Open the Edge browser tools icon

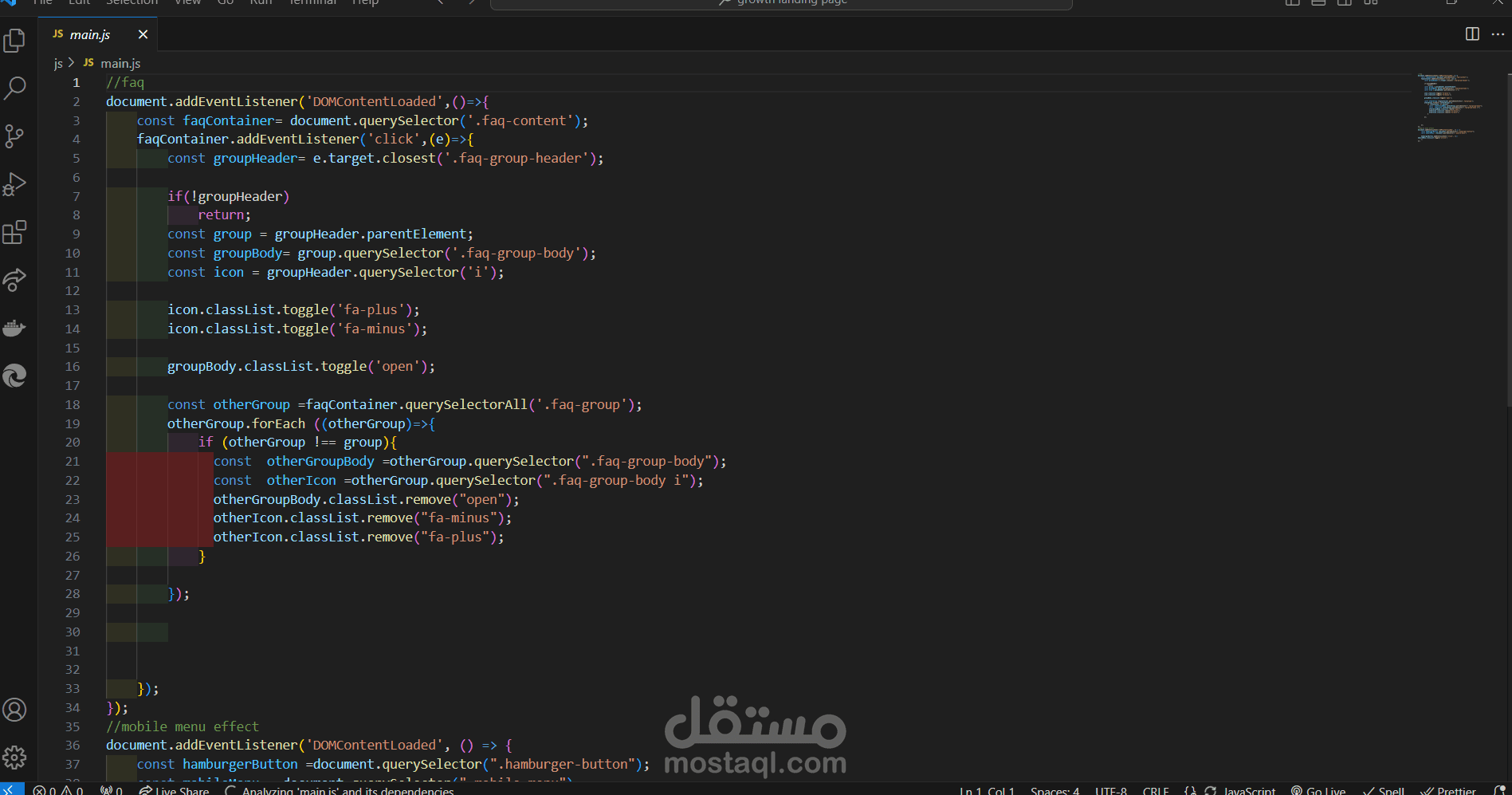coord(15,376)
